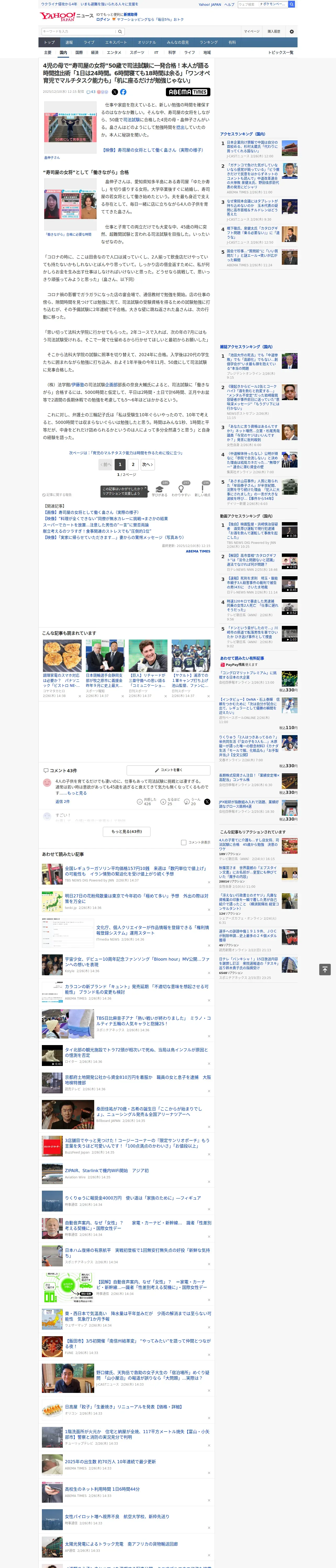This screenshot has height=1568, width=336.
Task: Share the top comment on X
Action: coord(207,802)
